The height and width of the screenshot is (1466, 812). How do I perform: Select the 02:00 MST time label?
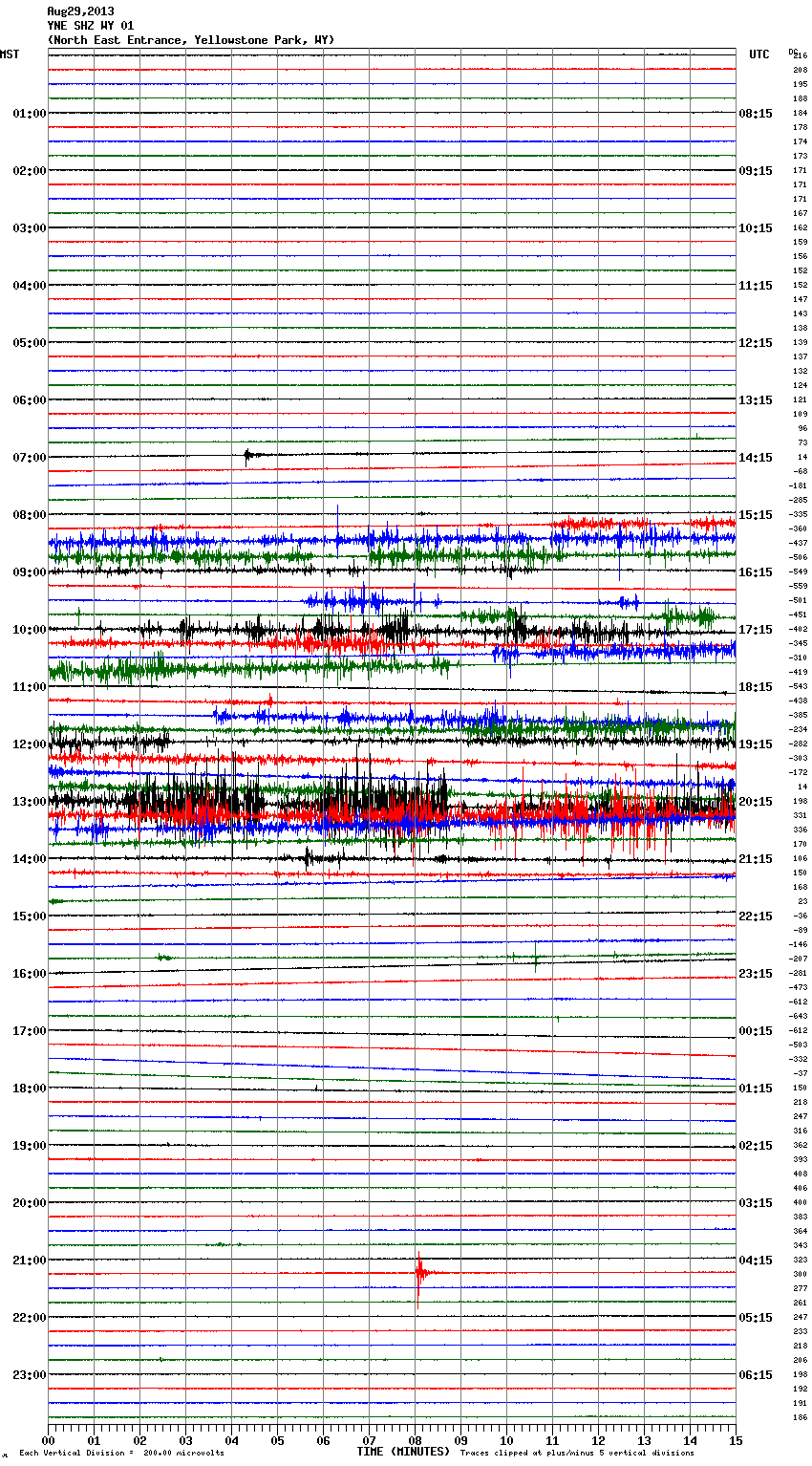[30, 171]
